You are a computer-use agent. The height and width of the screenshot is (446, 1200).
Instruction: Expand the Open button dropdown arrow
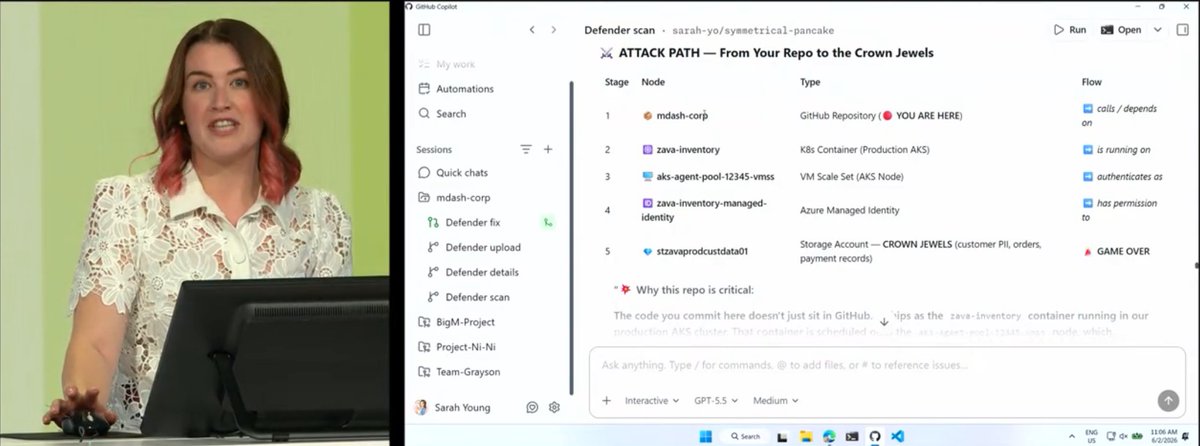1157,30
